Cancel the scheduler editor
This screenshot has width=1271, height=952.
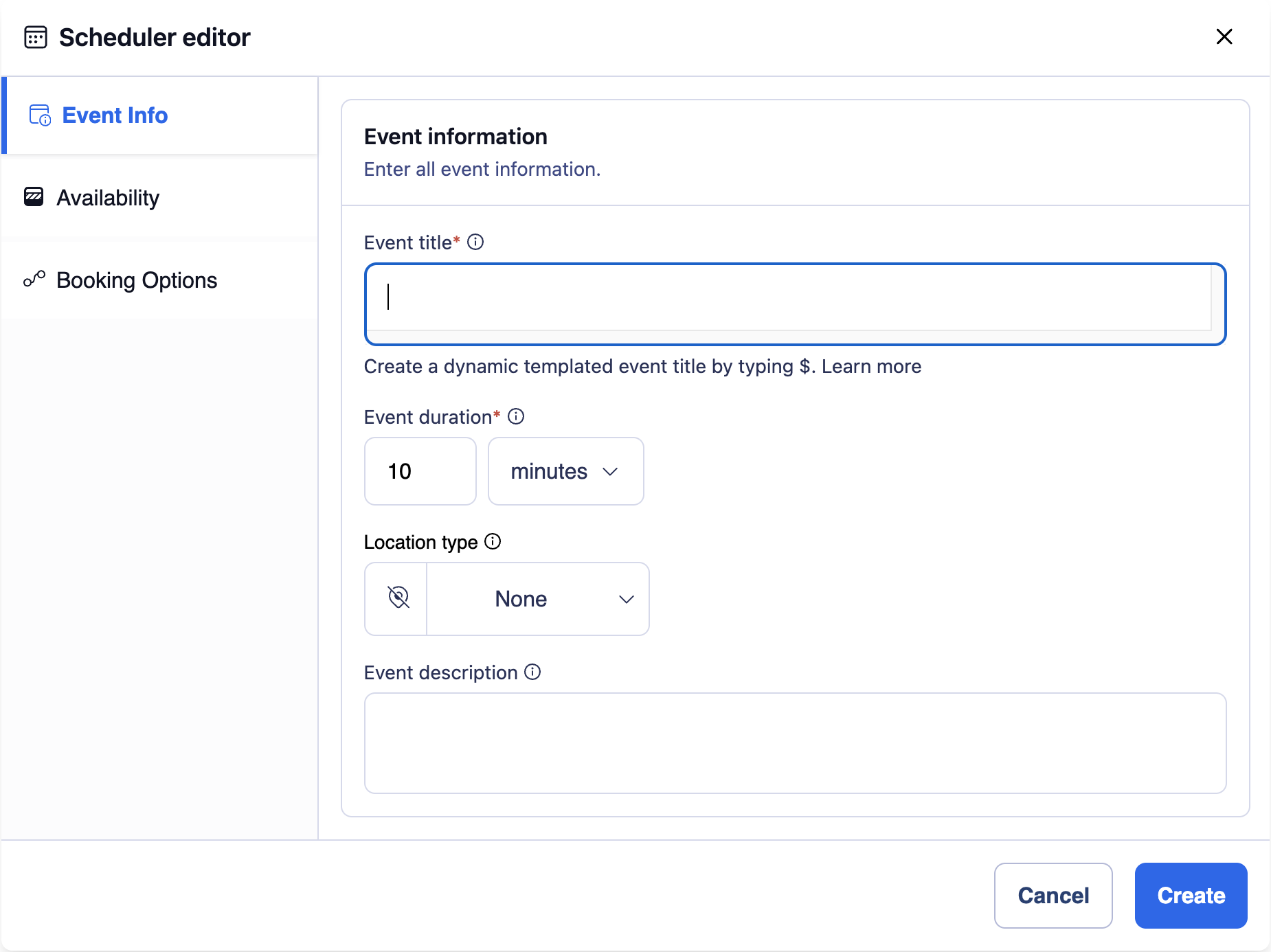tap(1053, 895)
